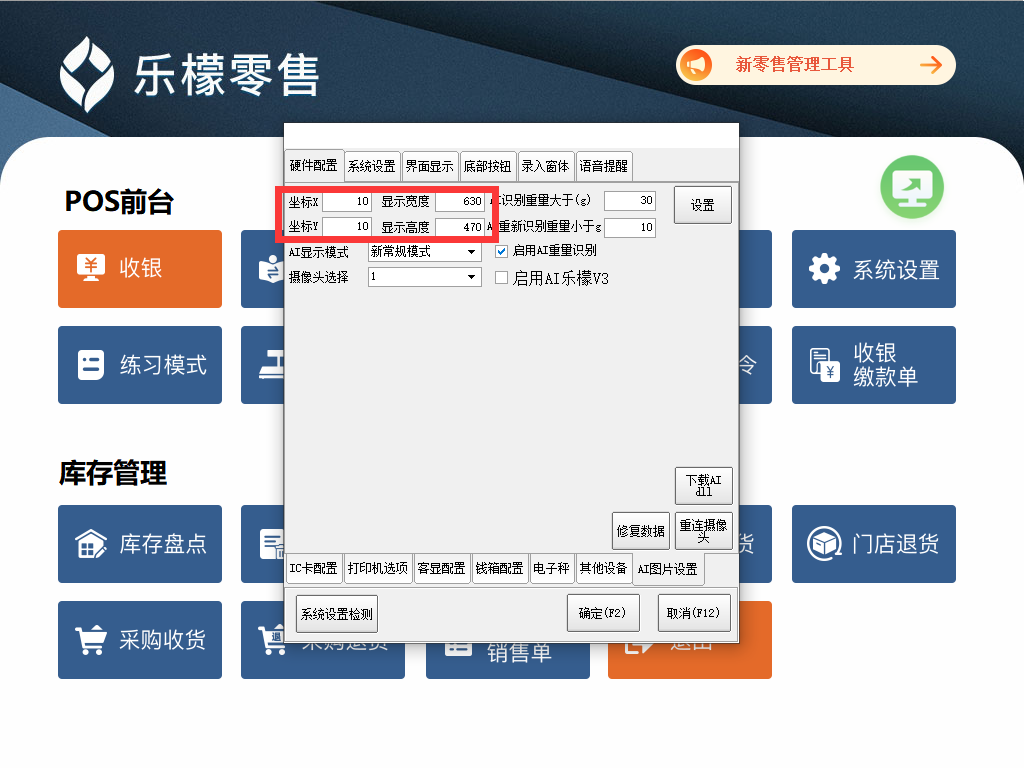Viewport: 1024px width, 768px height.
Task: Open the 门店退货 tile
Action: point(874,544)
